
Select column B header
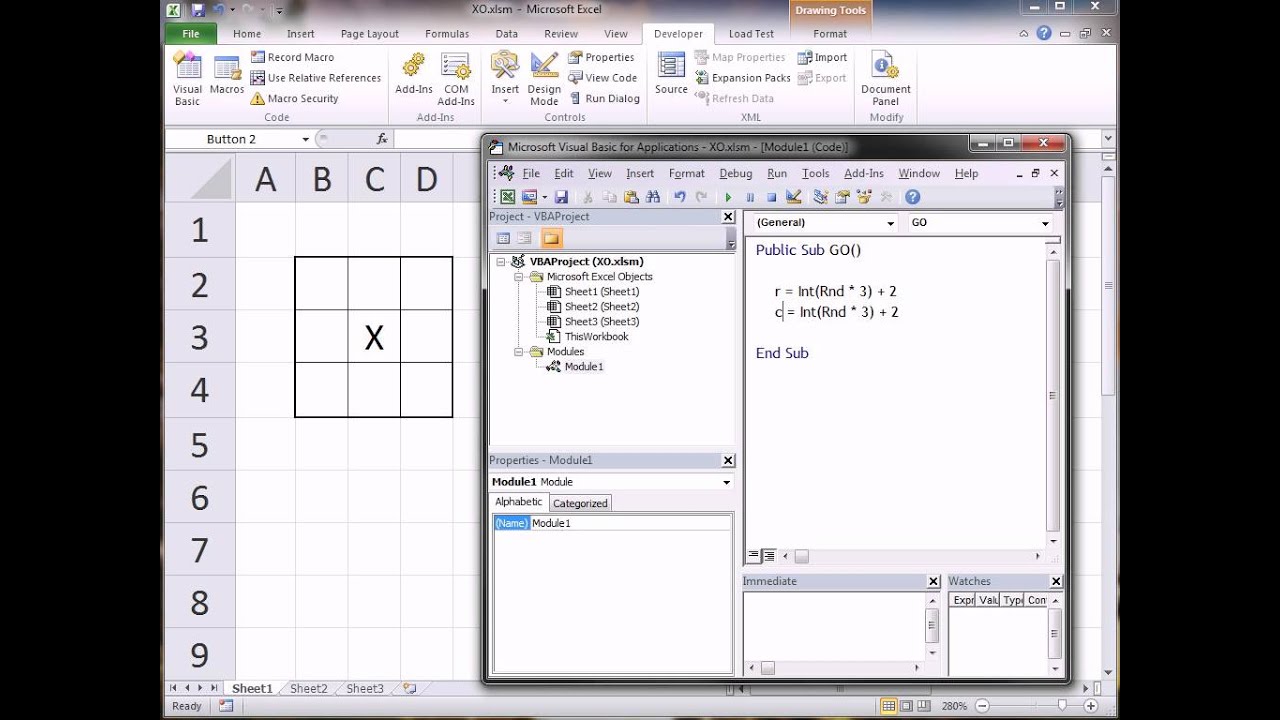click(x=322, y=180)
